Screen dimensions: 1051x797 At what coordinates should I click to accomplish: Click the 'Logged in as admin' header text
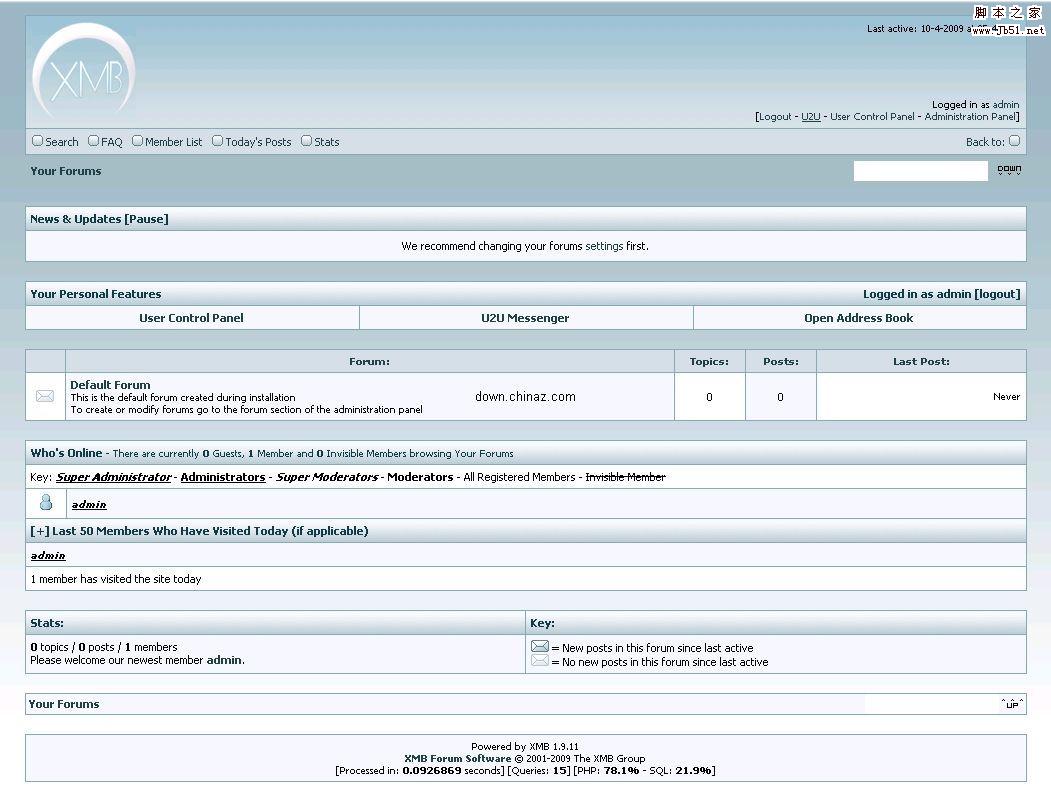pos(975,105)
